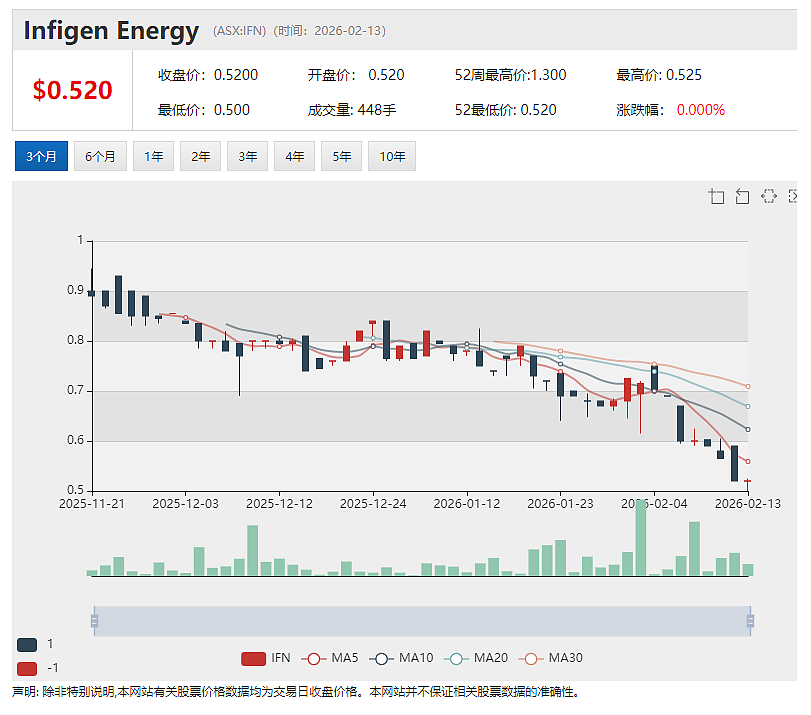The width and height of the screenshot is (811, 715).
Task: Click the 开盘价: 0.520 text
Action: tap(356, 75)
